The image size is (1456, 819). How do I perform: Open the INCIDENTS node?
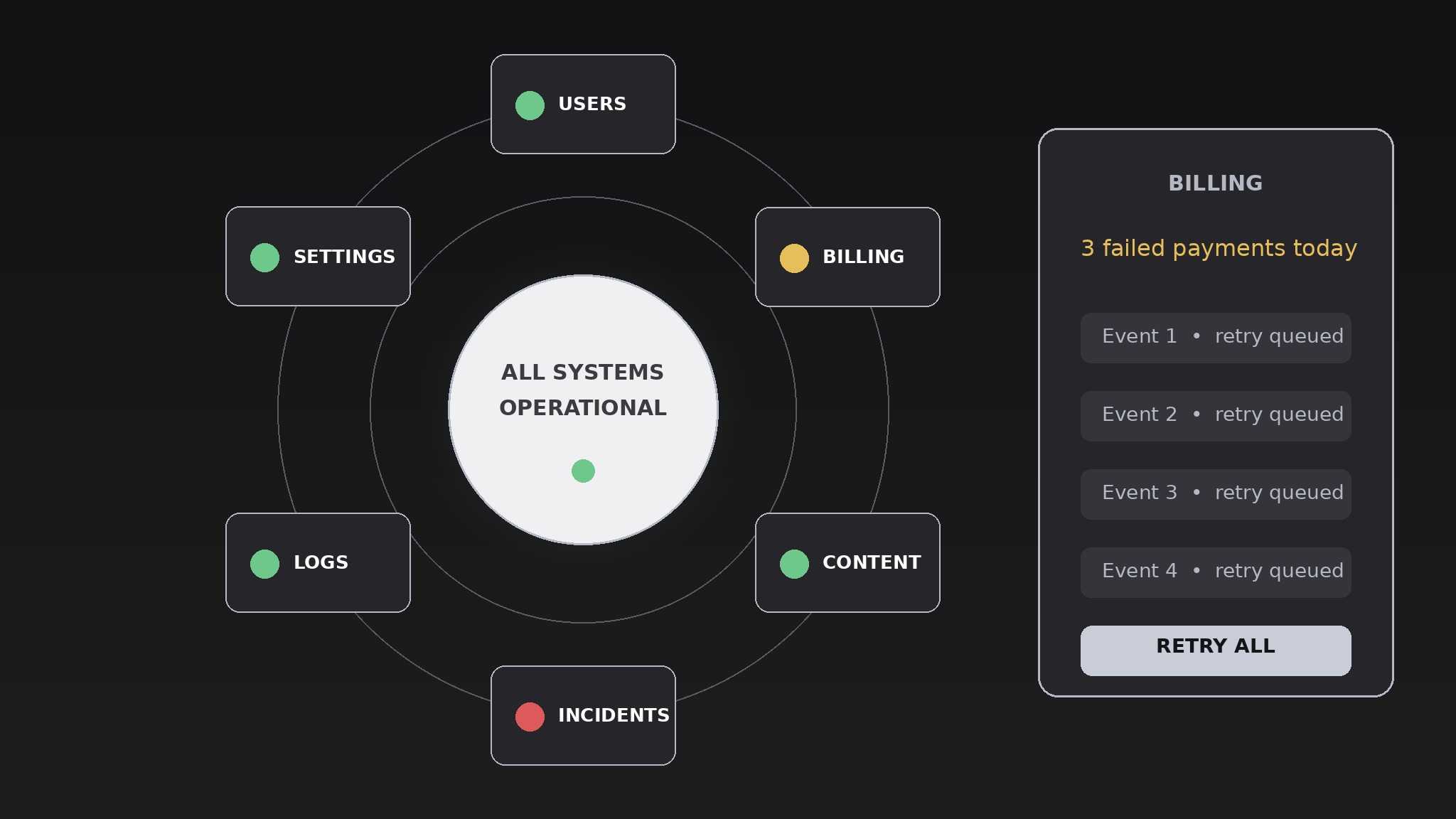pos(583,715)
